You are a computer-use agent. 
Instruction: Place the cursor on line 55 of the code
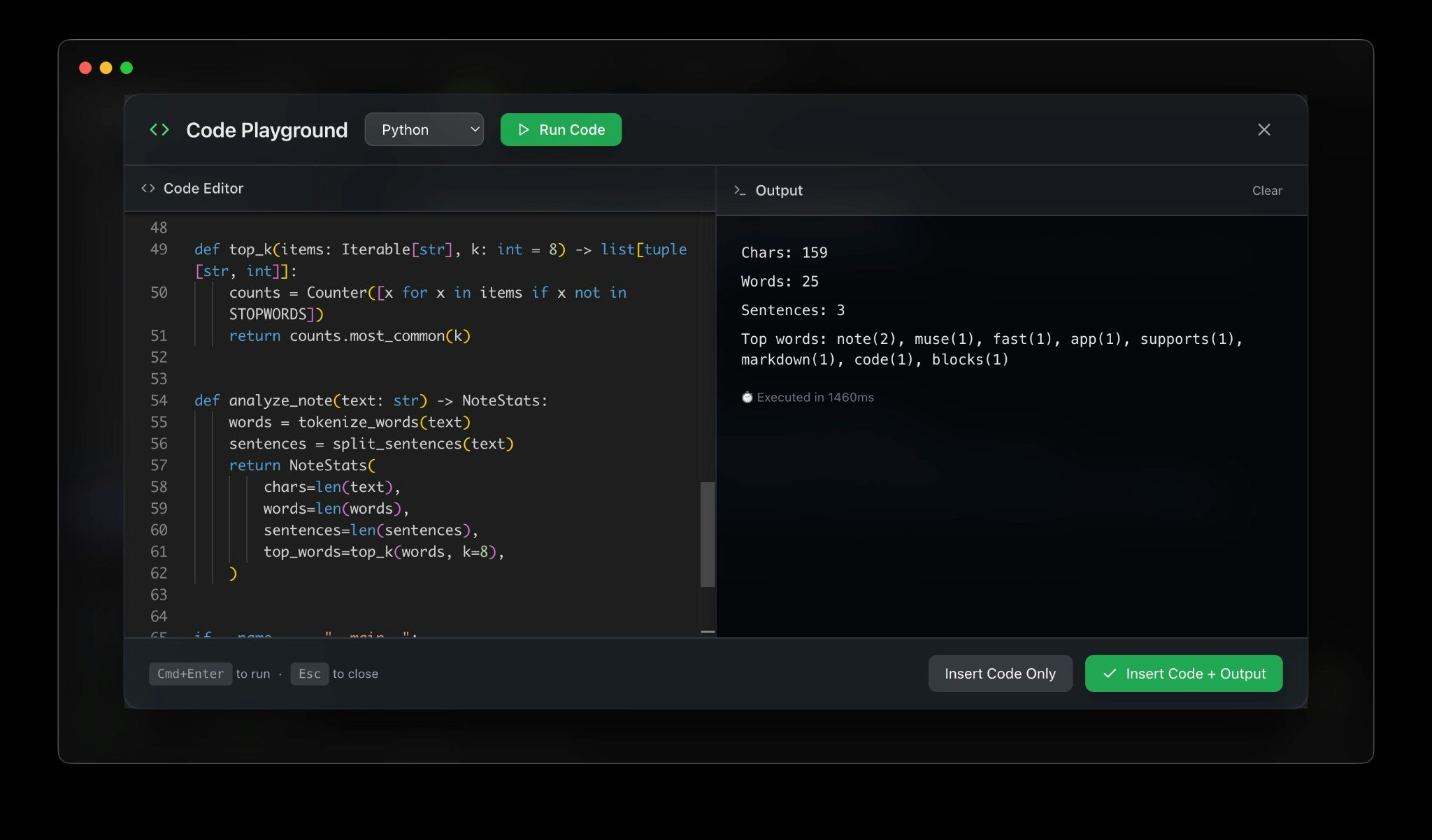(x=350, y=422)
